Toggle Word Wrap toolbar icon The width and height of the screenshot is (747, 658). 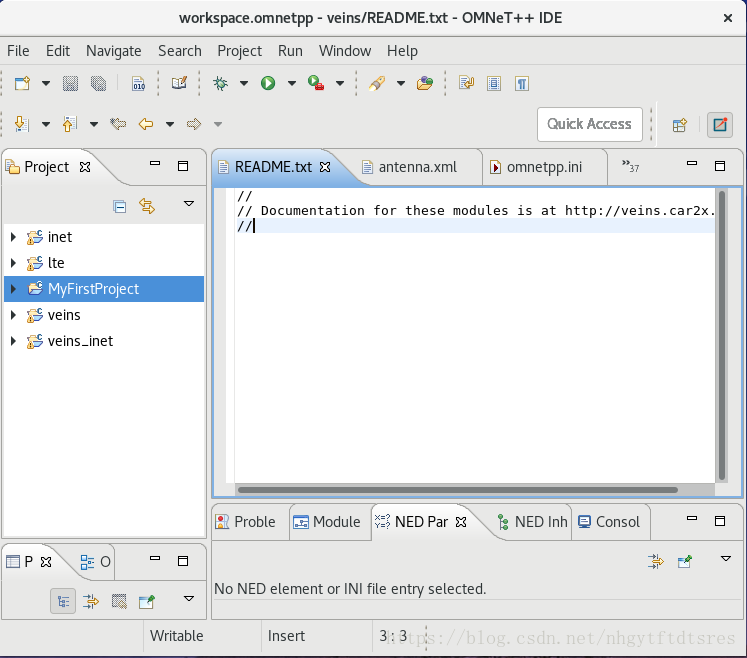(466, 83)
